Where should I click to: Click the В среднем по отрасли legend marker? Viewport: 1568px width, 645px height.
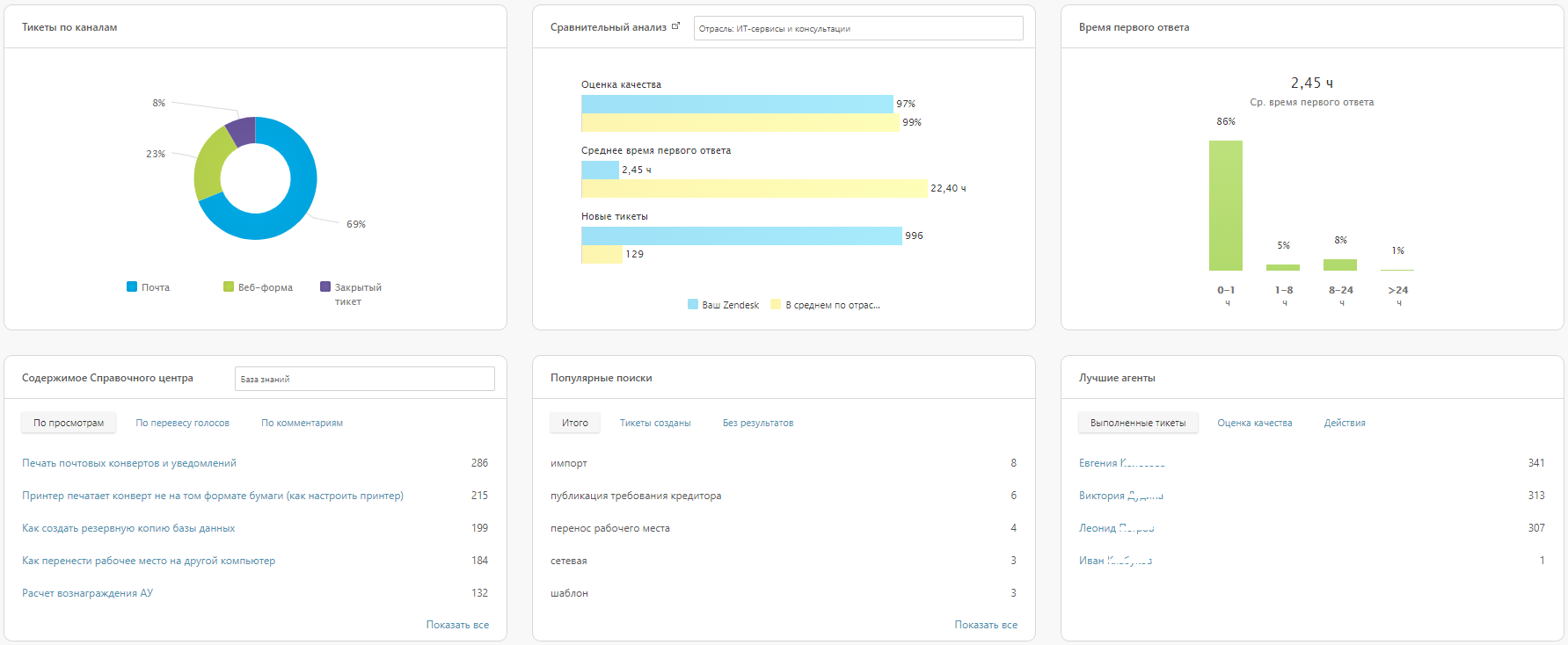point(776,305)
